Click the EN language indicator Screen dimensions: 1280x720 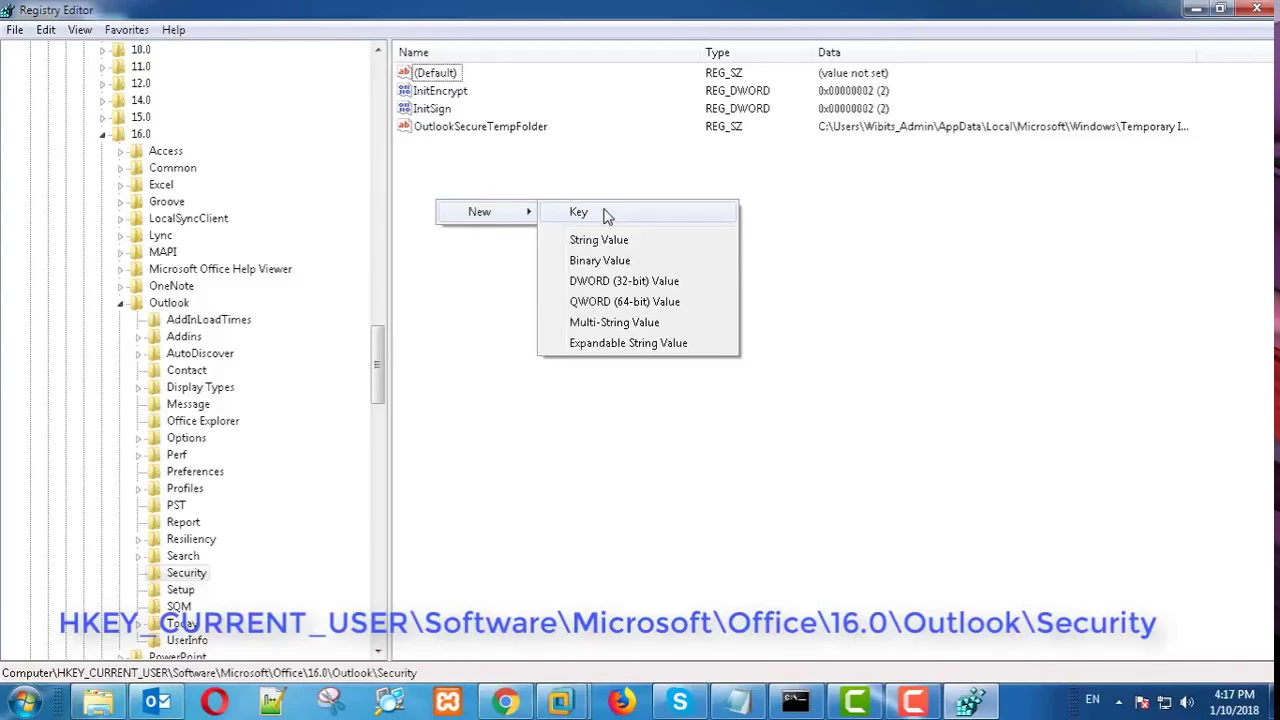click(1092, 700)
